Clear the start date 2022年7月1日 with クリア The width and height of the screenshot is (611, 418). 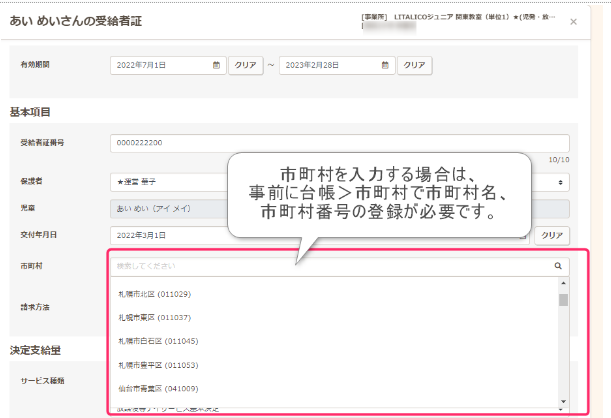(246, 66)
